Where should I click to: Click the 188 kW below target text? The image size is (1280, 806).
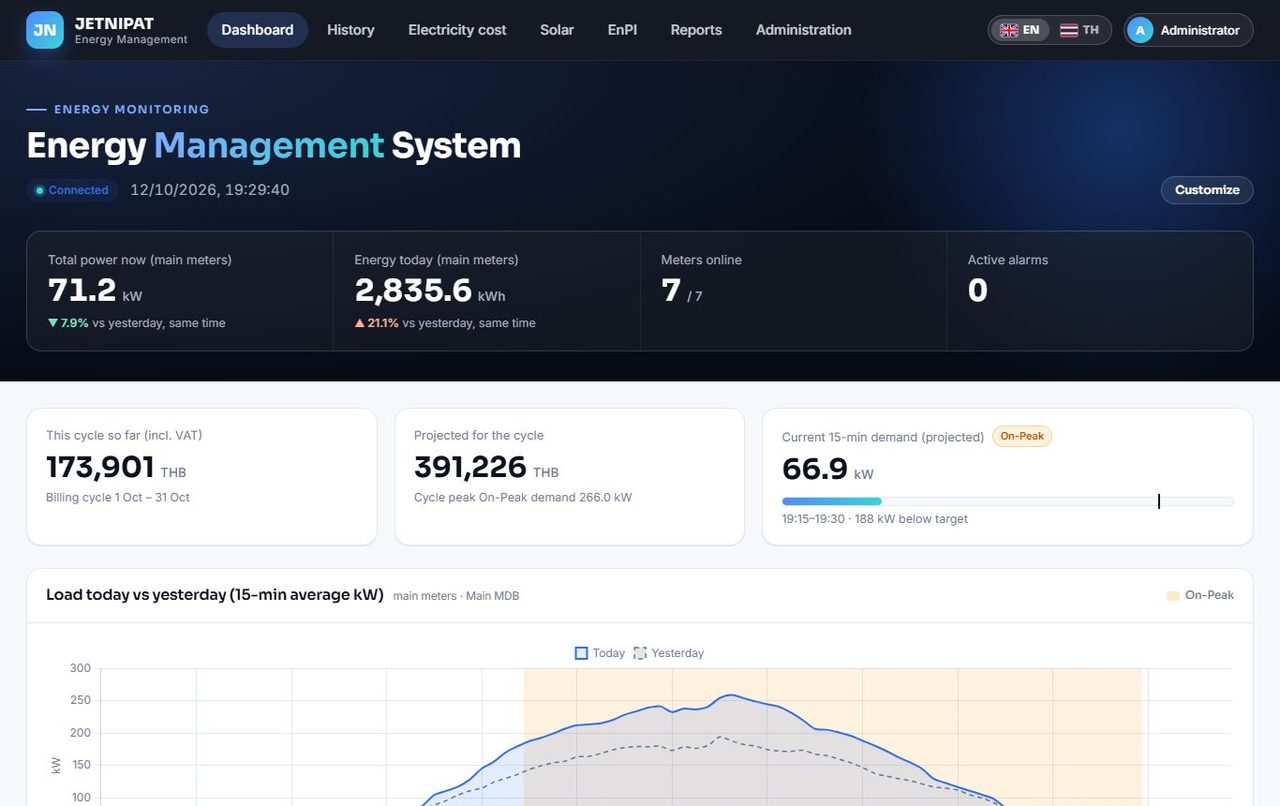911,519
